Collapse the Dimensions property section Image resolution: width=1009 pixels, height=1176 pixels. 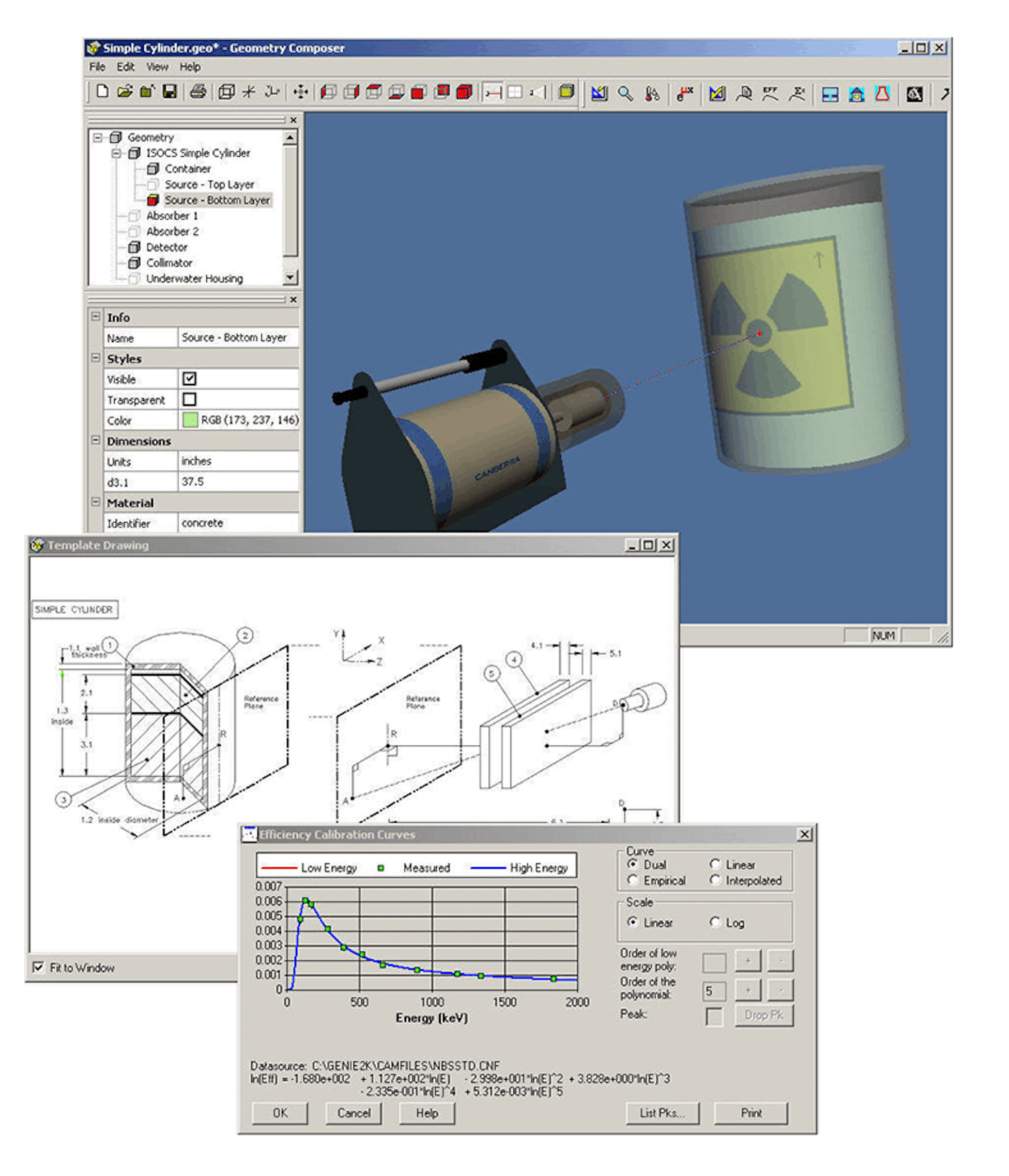95,440
